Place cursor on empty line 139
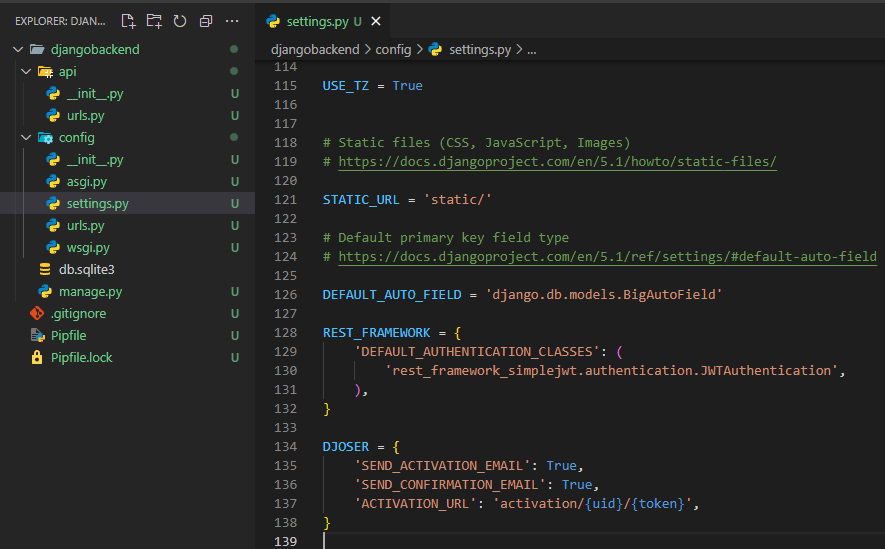Viewport: 885px width, 549px height. (500, 541)
